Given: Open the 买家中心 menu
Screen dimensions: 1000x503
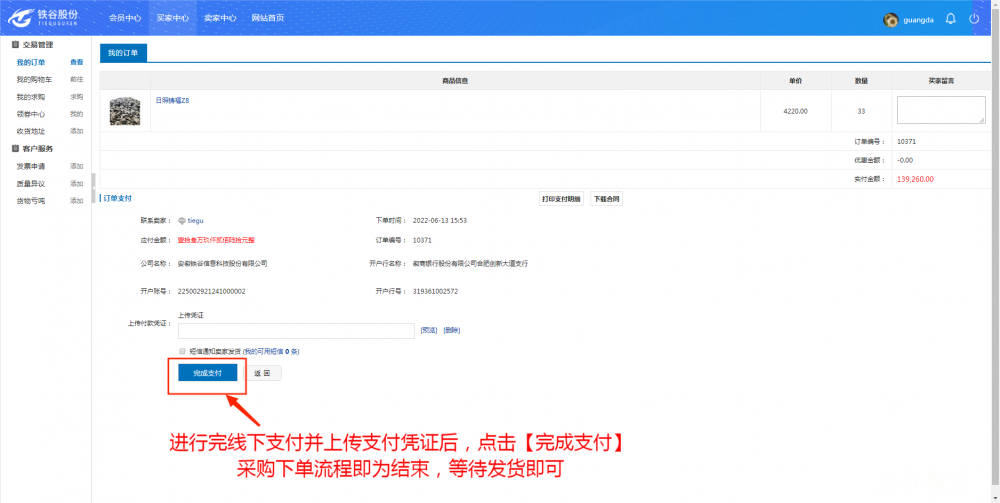Looking at the screenshot, I should [x=172, y=18].
